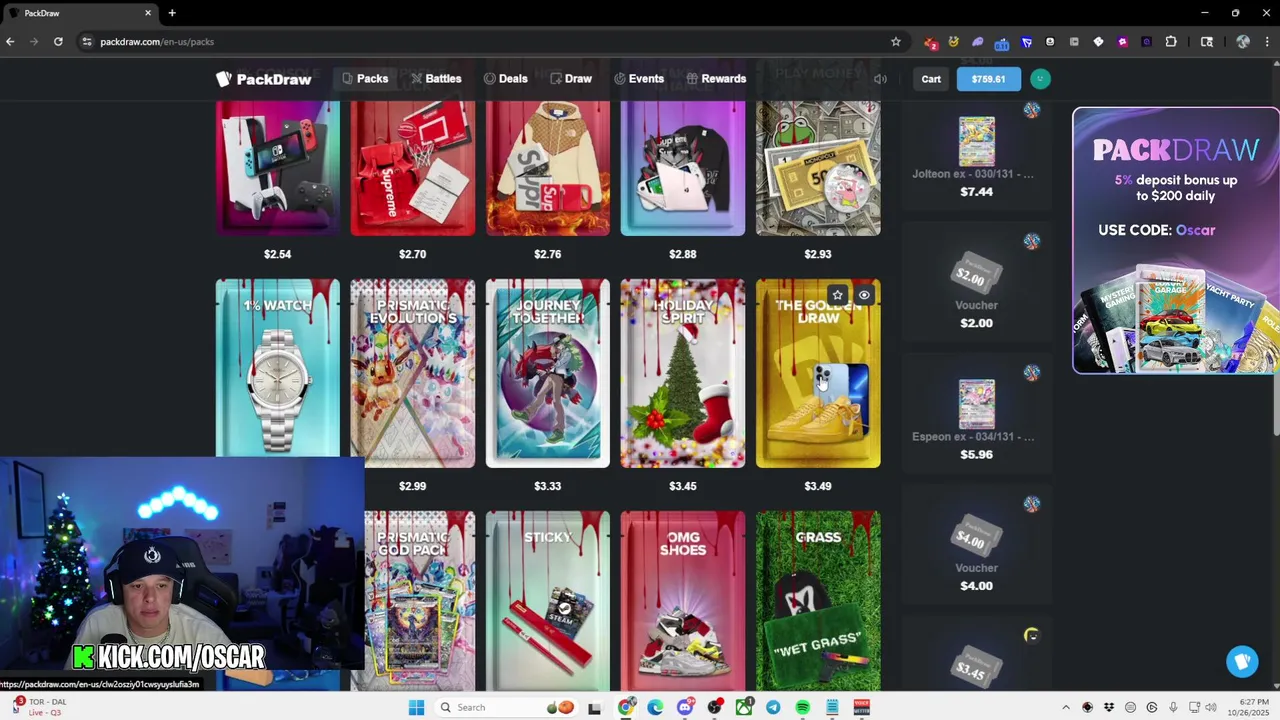Open the 1% Watch pack
The height and width of the screenshot is (720, 1280).
point(277,367)
